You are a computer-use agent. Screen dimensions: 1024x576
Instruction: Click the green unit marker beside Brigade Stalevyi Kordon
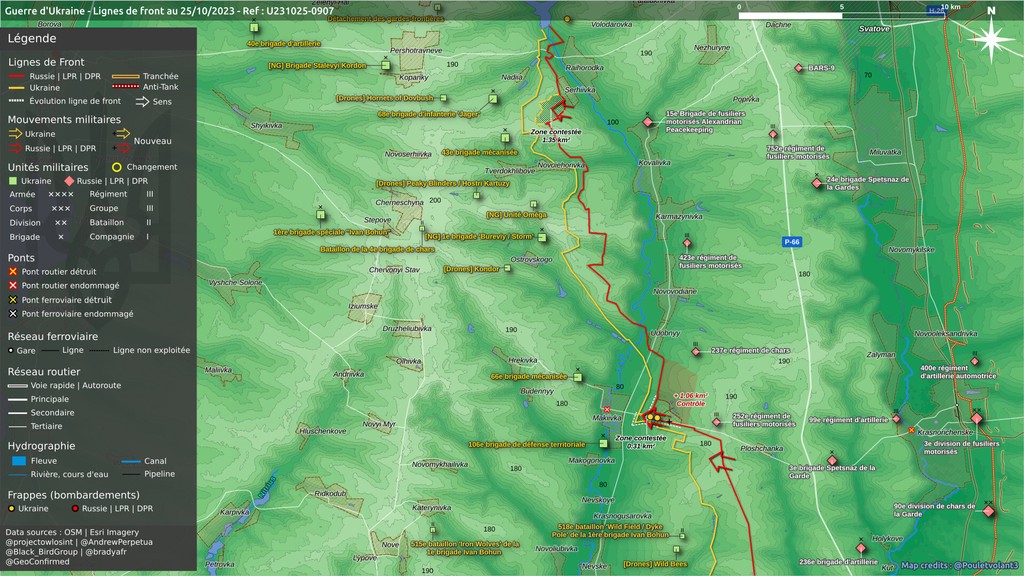point(385,65)
